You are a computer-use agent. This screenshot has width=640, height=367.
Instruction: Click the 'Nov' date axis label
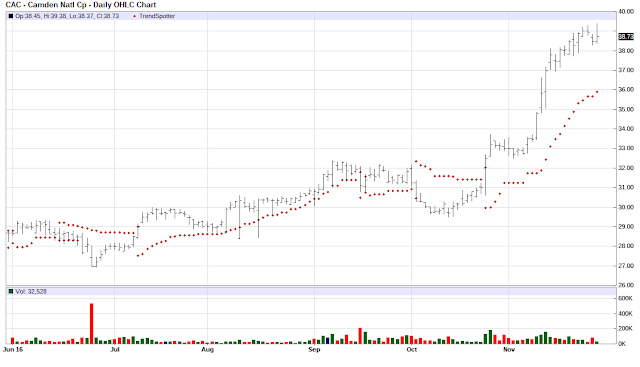509,349
